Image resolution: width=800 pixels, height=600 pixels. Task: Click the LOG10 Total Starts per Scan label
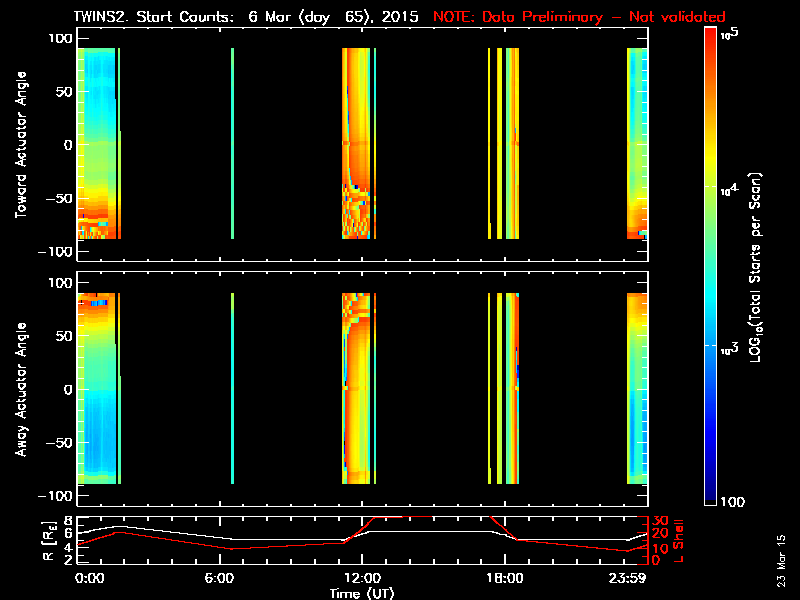click(x=758, y=265)
